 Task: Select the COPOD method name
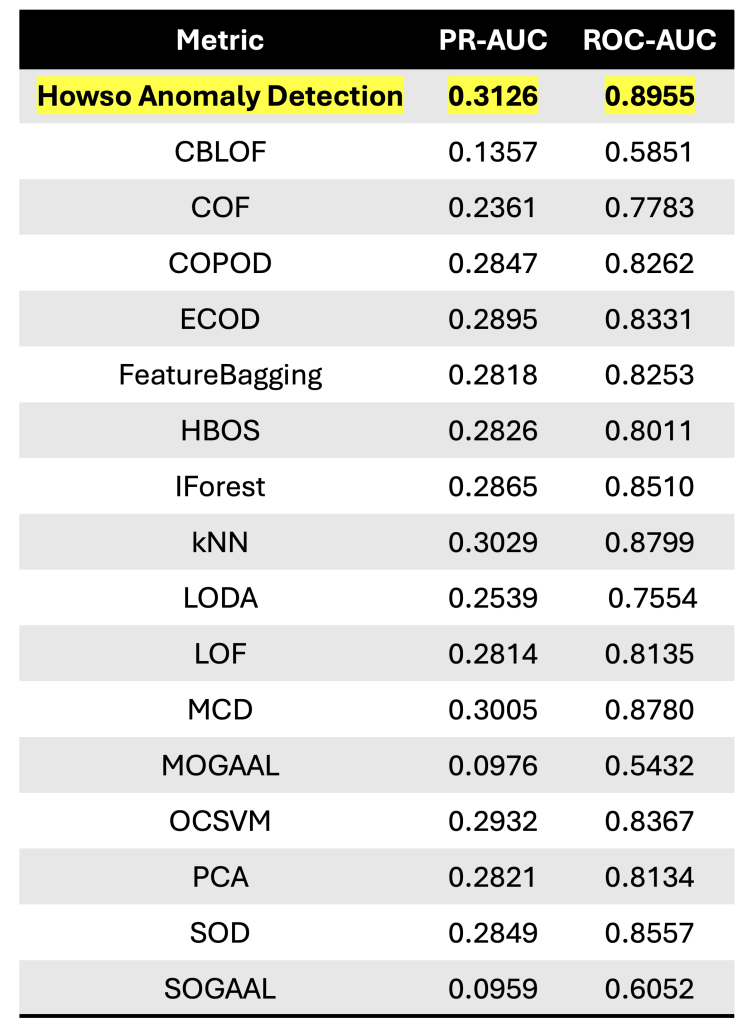pos(220,264)
